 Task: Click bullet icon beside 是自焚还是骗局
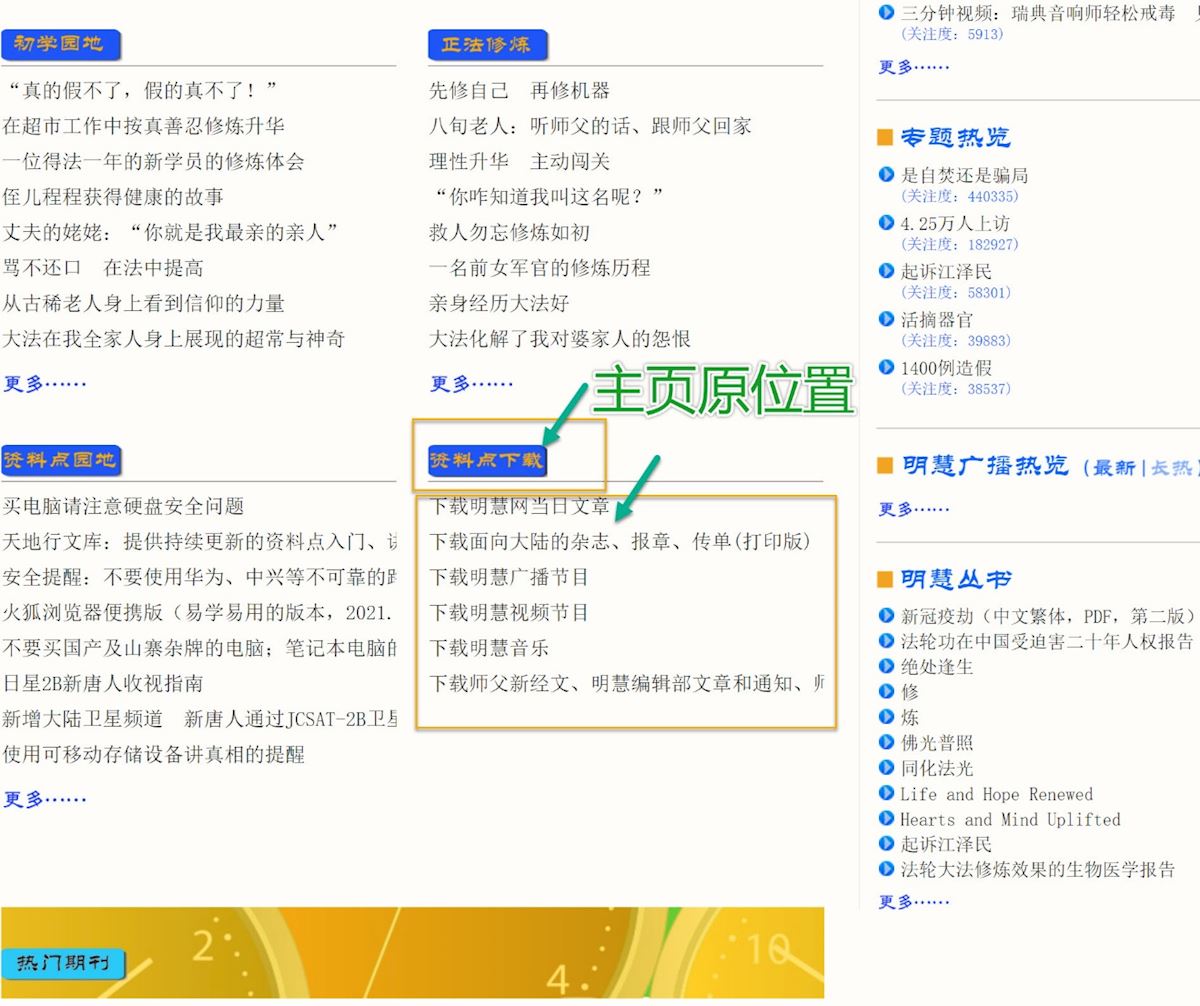pyautogui.click(x=885, y=175)
